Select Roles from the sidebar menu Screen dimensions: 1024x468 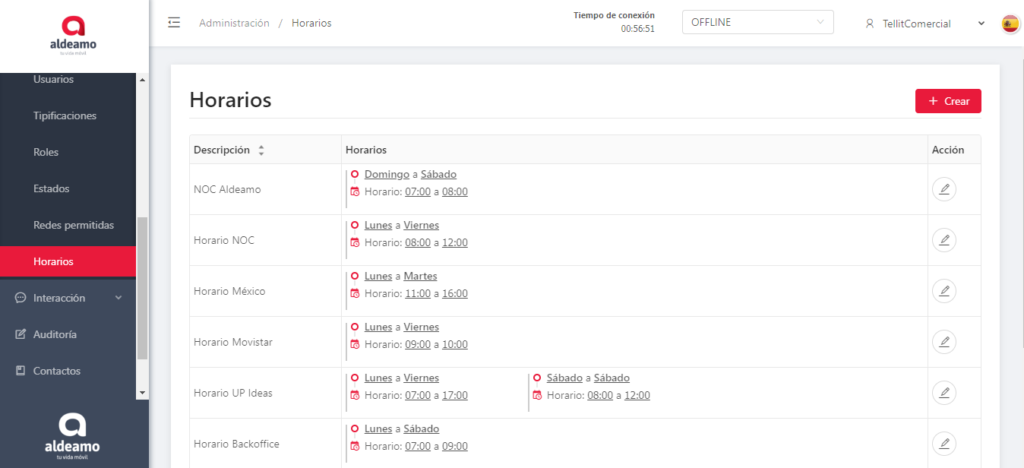(46, 152)
